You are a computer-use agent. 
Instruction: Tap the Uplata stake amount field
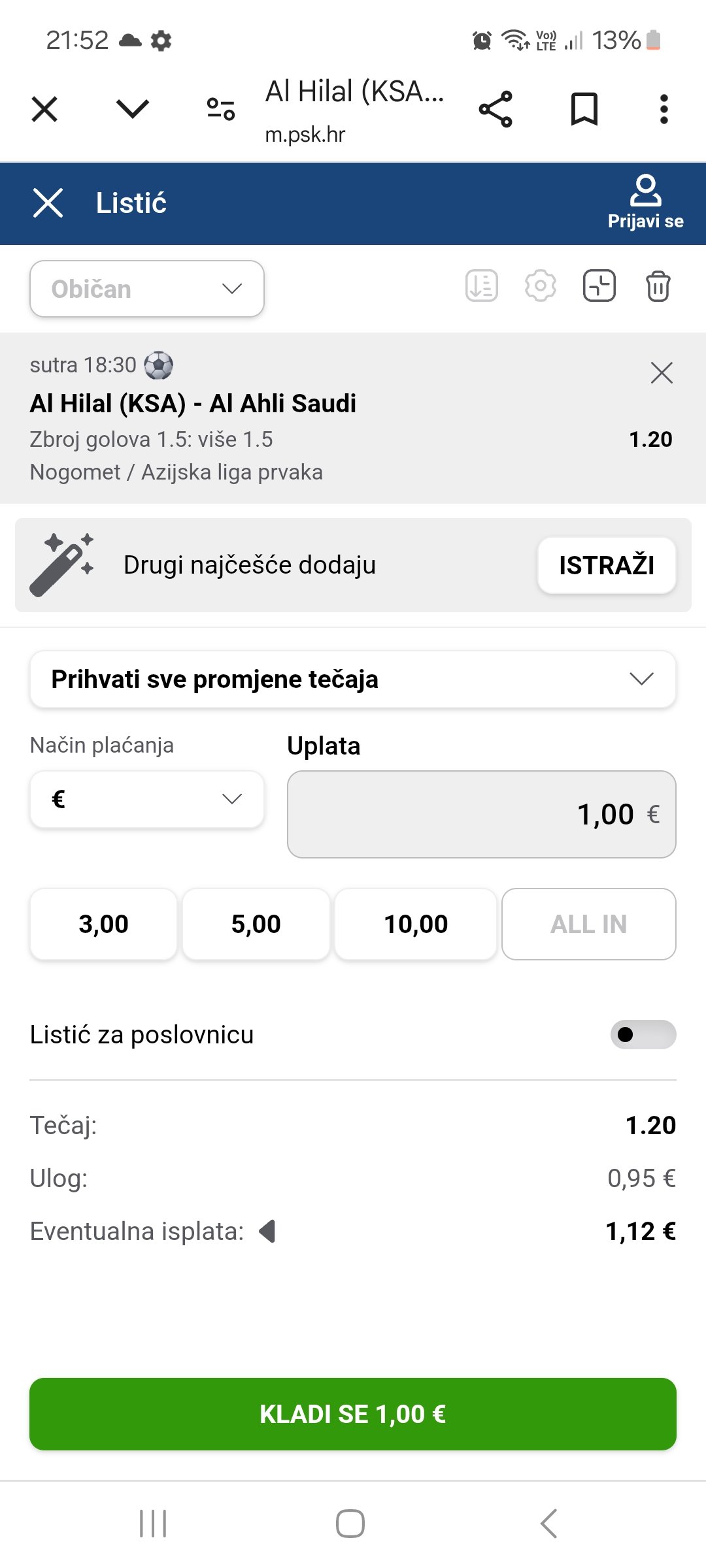click(481, 814)
